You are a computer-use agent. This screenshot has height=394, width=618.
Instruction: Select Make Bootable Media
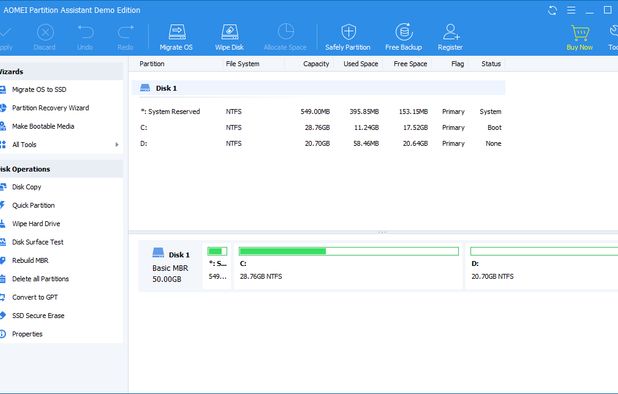click(43, 126)
